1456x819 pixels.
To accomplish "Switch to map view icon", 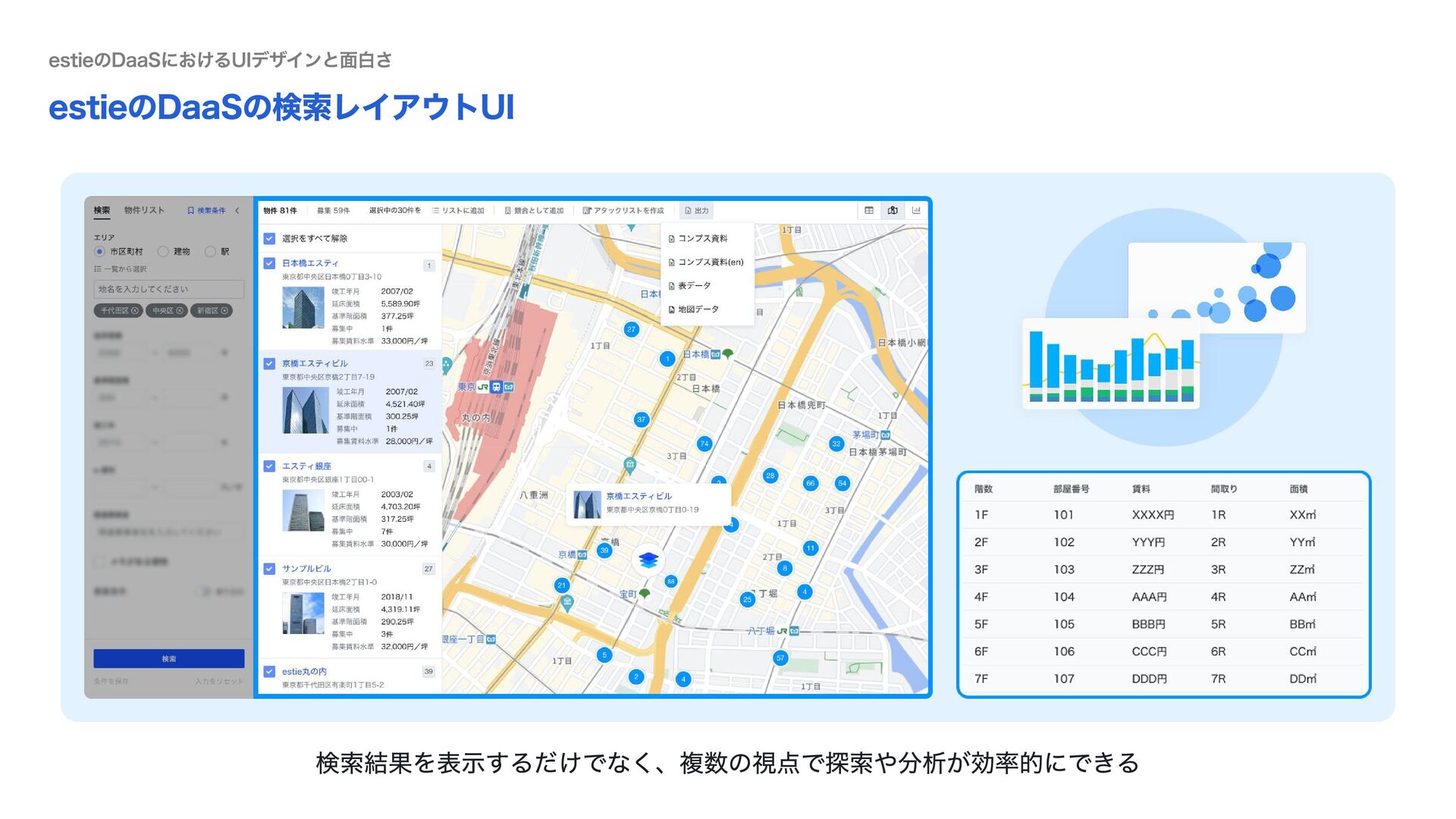I will [x=893, y=210].
